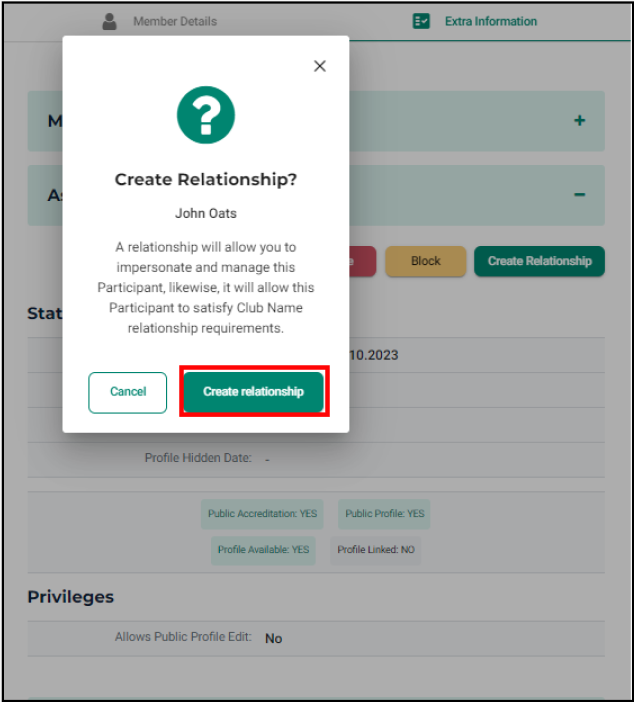This screenshot has height=702, width=634.
Task: Select the Profile Linked: NO badge
Action: (x=376, y=550)
